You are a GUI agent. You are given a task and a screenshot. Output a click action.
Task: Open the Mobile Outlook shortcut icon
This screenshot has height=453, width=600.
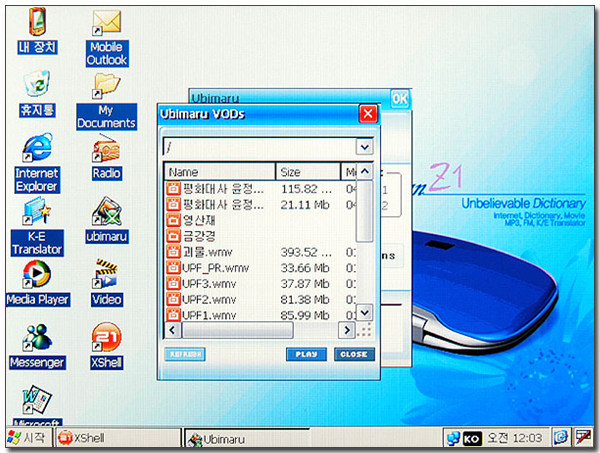(107, 23)
